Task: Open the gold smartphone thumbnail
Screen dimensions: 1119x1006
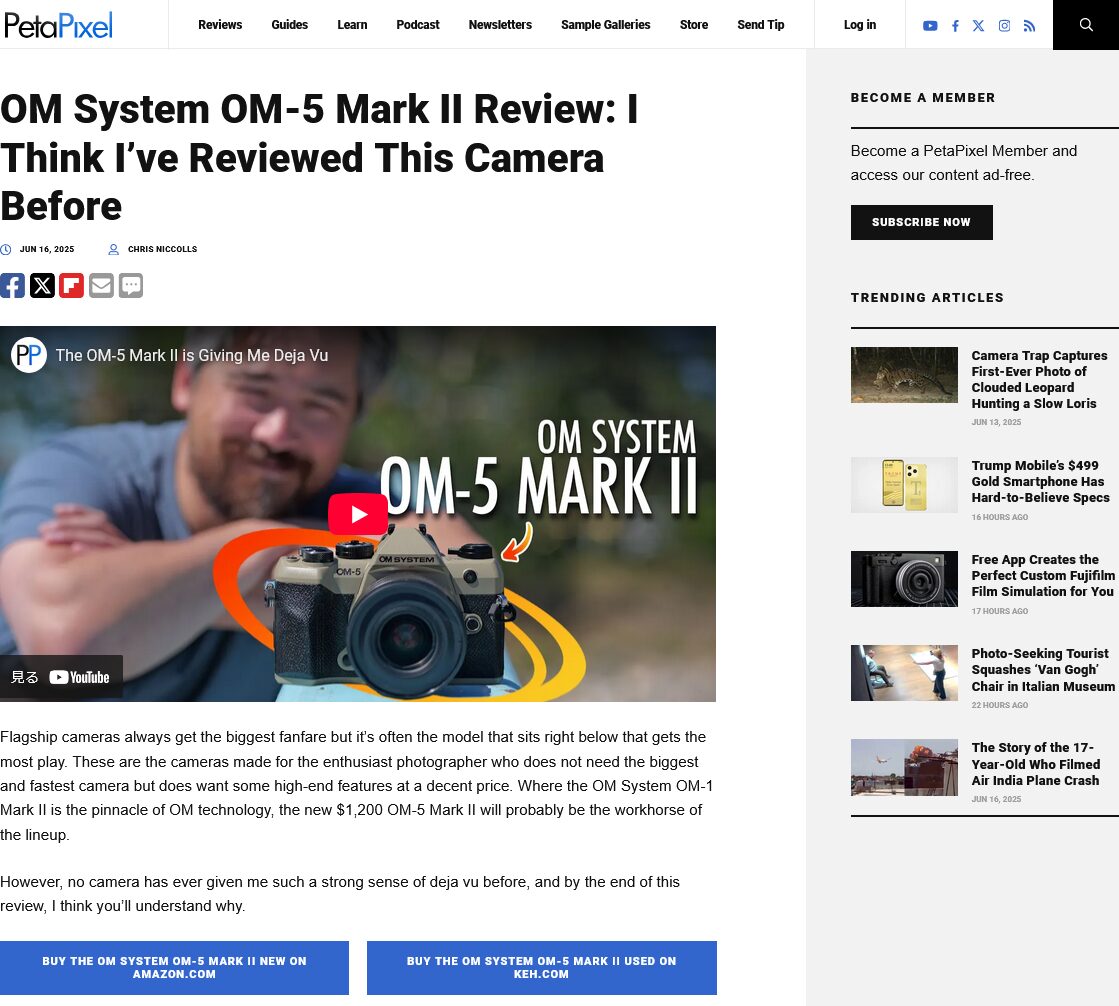Action: pyautogui.click(x=904, y=485)
